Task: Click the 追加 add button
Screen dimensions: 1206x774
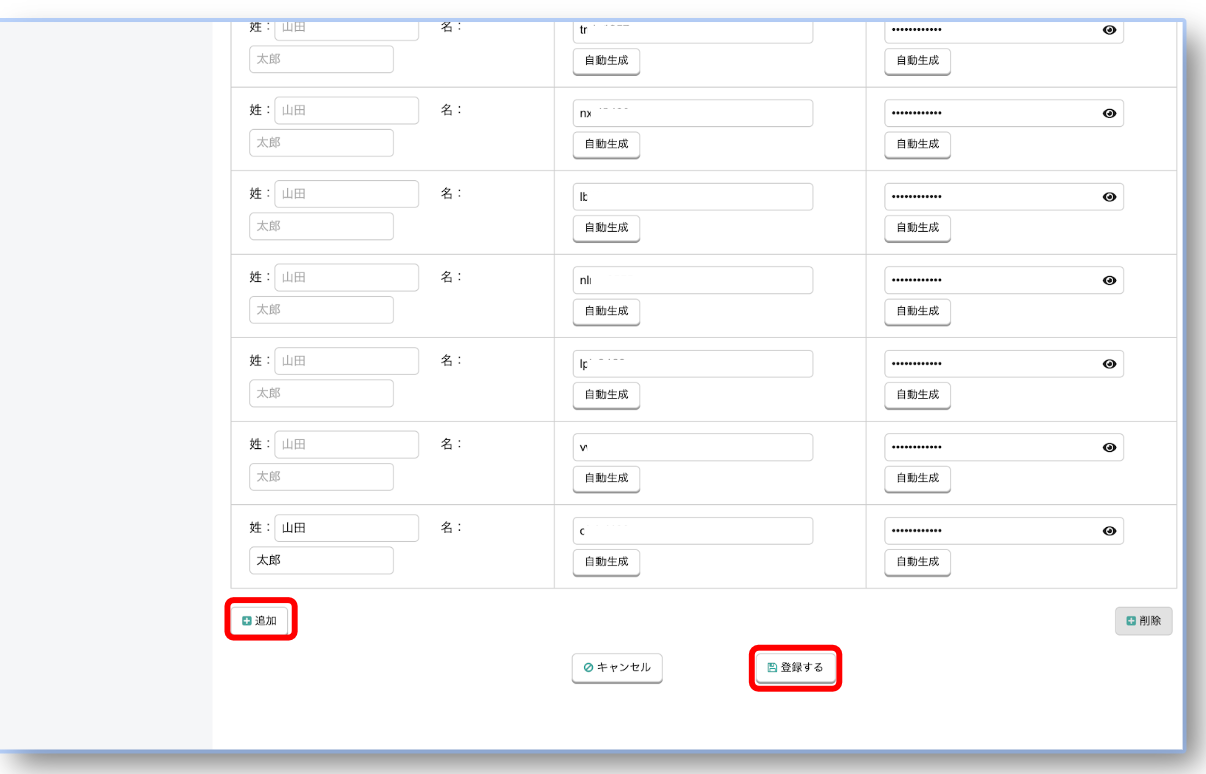Action: coord(260,621)
